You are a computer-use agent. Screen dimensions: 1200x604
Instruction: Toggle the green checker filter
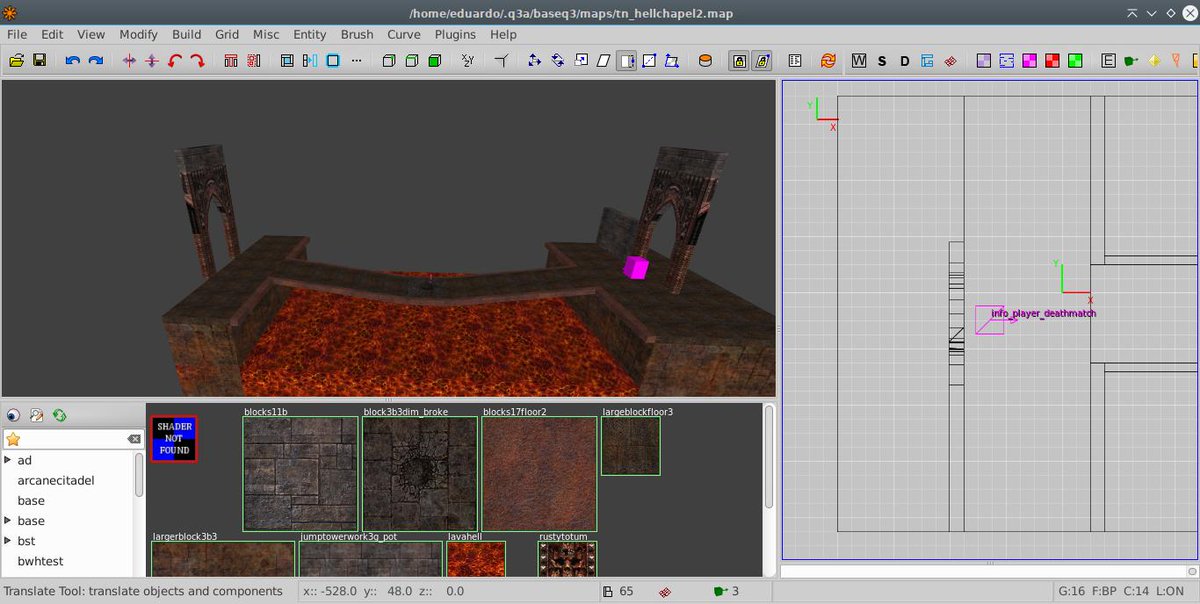pyautogui.click(x=1075, y=61)
